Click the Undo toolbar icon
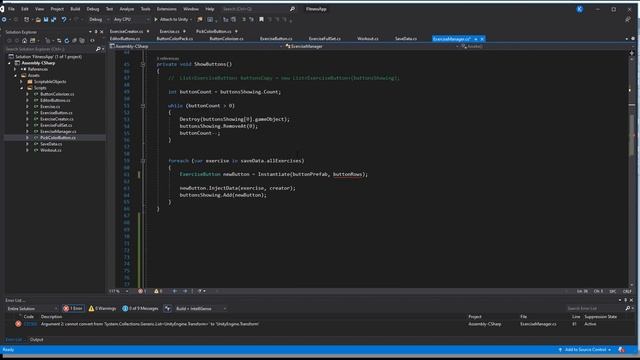Image resolution: width=640 pixels, height=360 pixels. [x=64, y=19]
